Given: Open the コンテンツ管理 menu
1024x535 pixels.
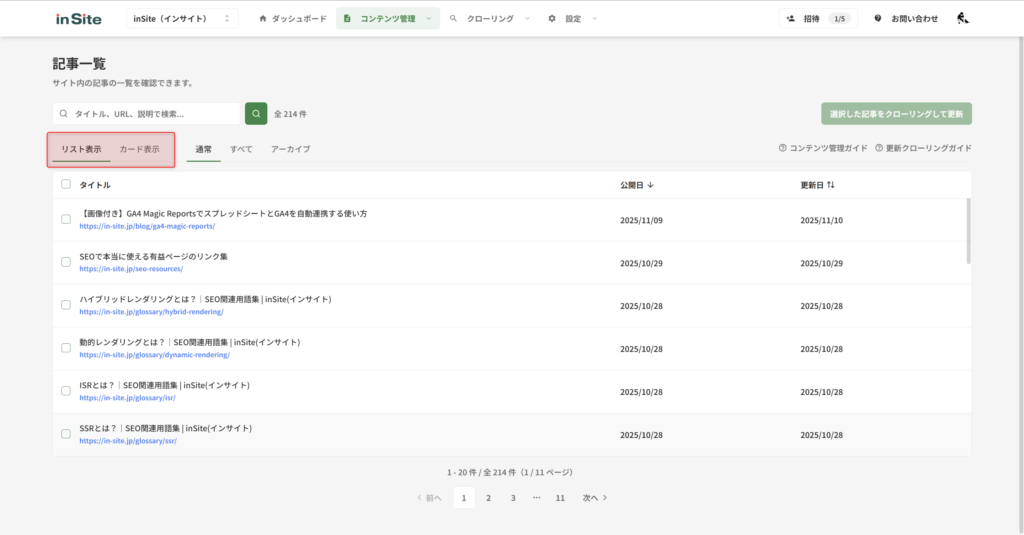Looking at the screenshot, I should coord(388,18).
